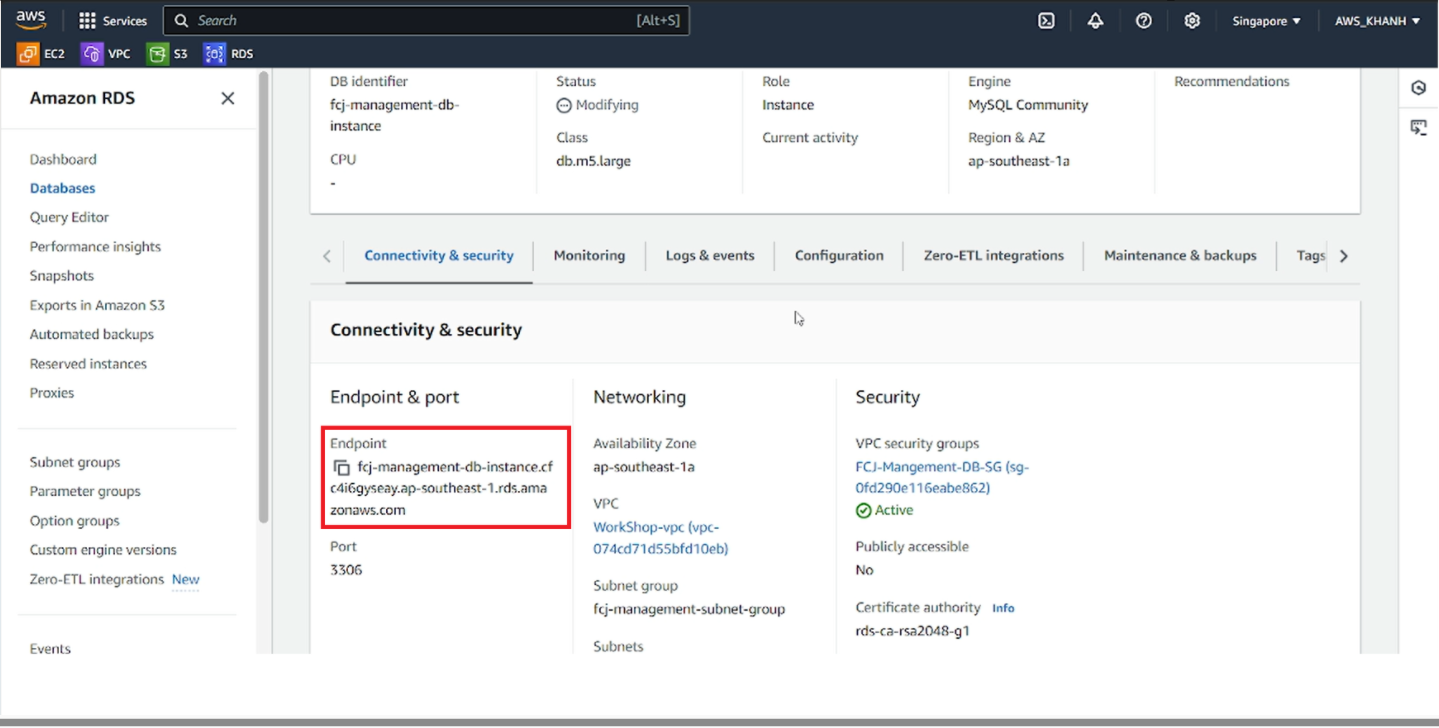Select Databases in the sidebar
This screenshot has height=728, width=1439.
pyautogui.click(x=62, y=188)
